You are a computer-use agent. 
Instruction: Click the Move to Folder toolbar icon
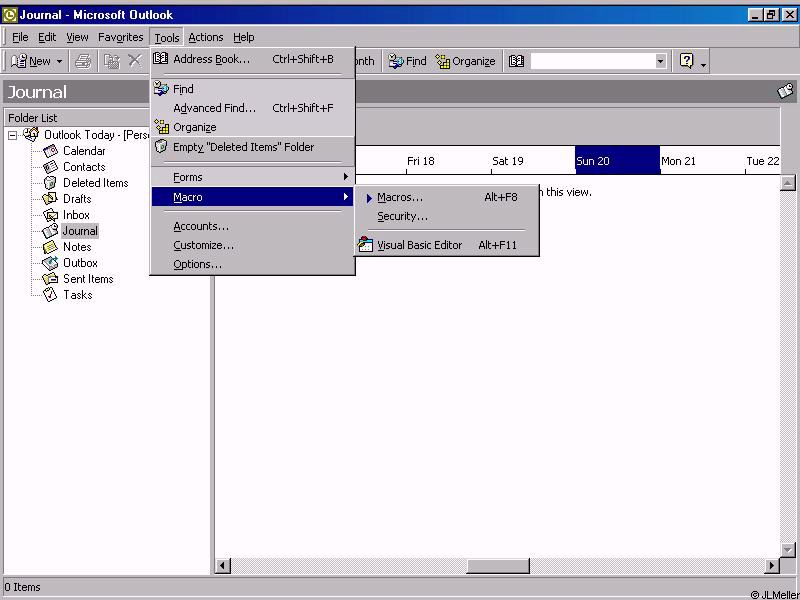click(112, 61)
